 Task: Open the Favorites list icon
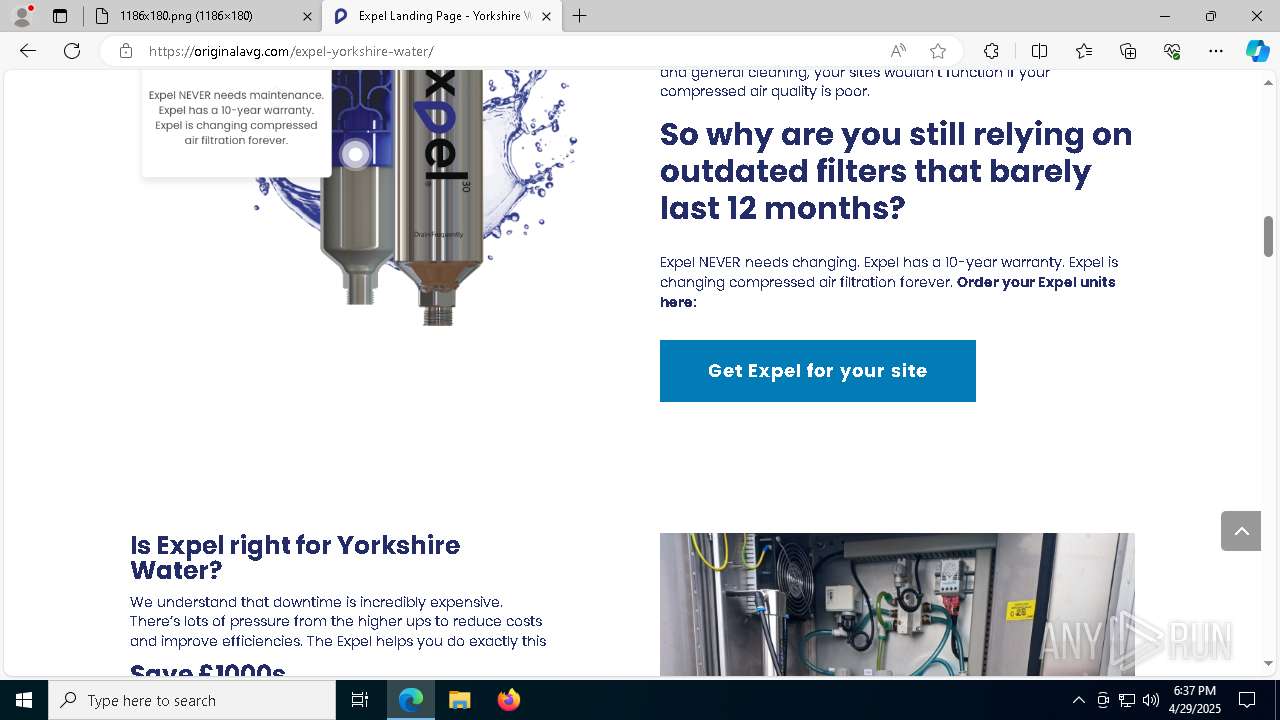pos(1084,51)
